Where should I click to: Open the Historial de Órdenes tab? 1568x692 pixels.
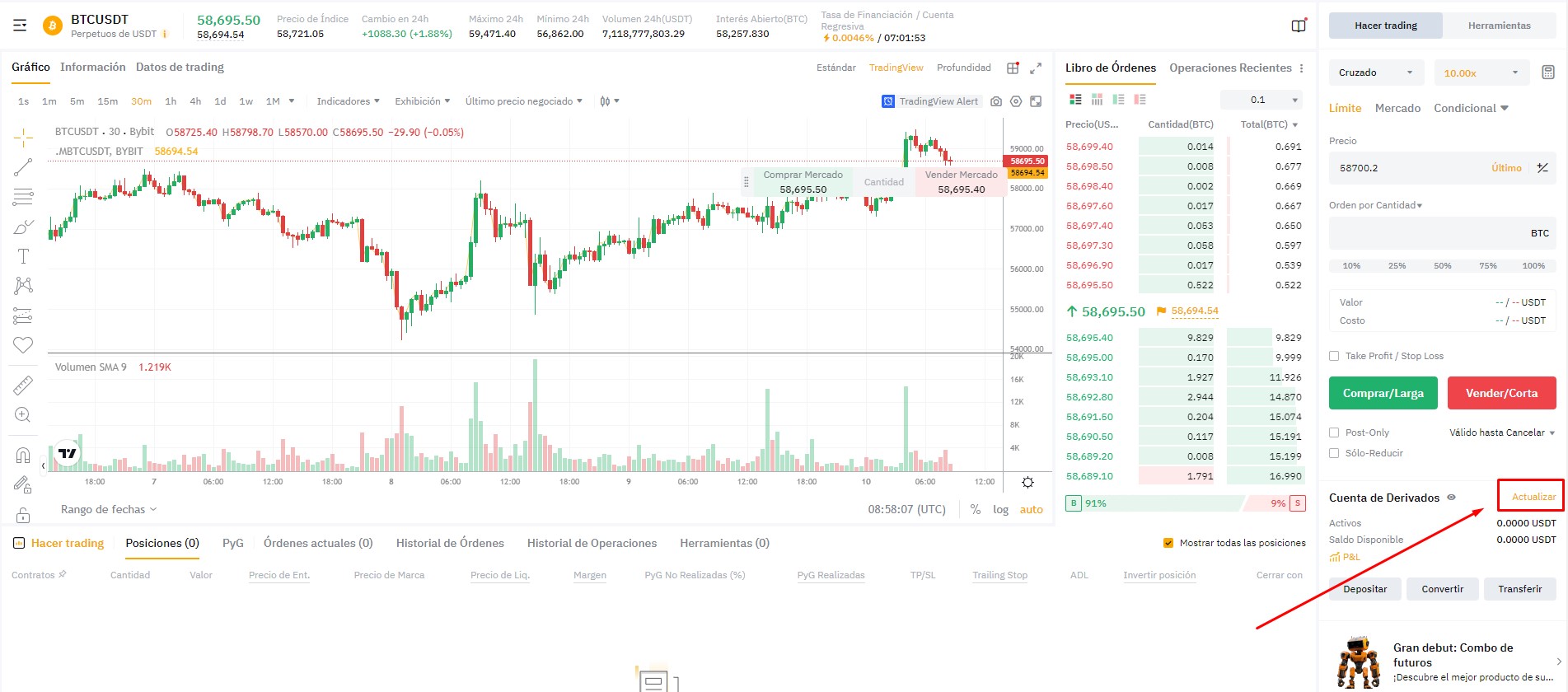point(450,543)
